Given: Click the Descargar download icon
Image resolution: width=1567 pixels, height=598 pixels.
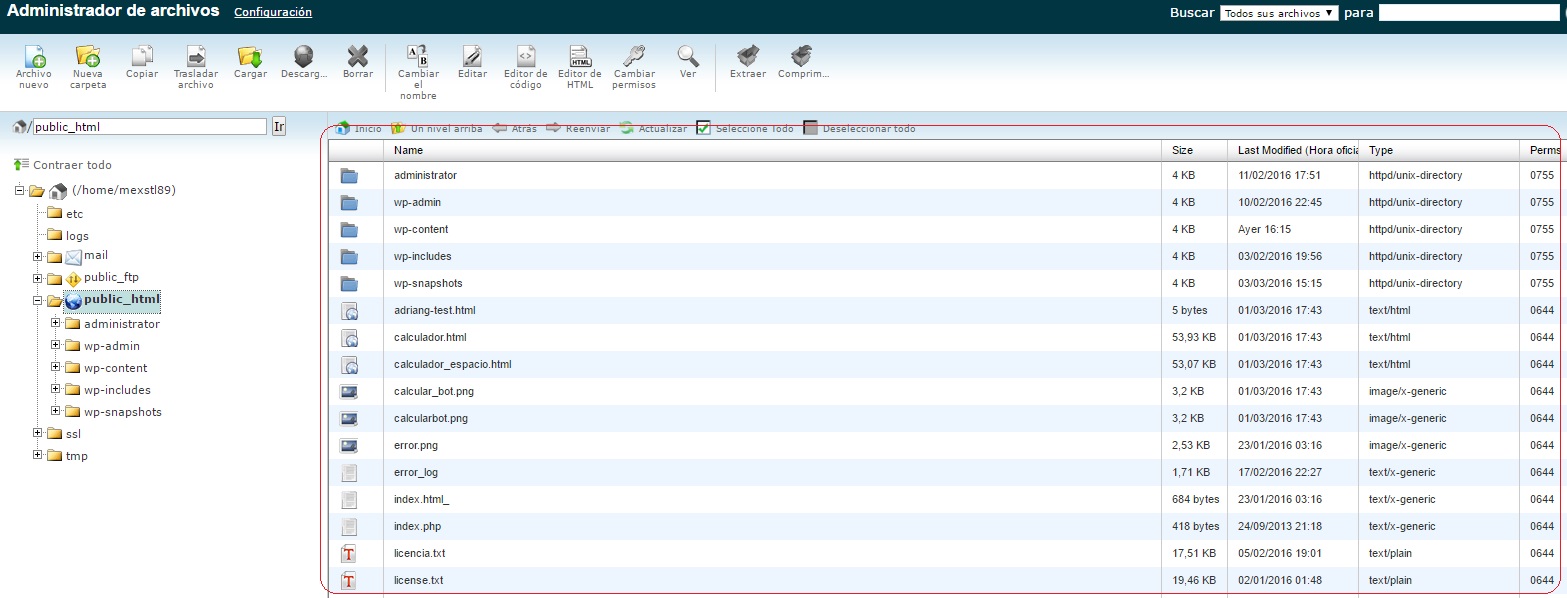Looking at the screenshot, I should pos(304,56).
